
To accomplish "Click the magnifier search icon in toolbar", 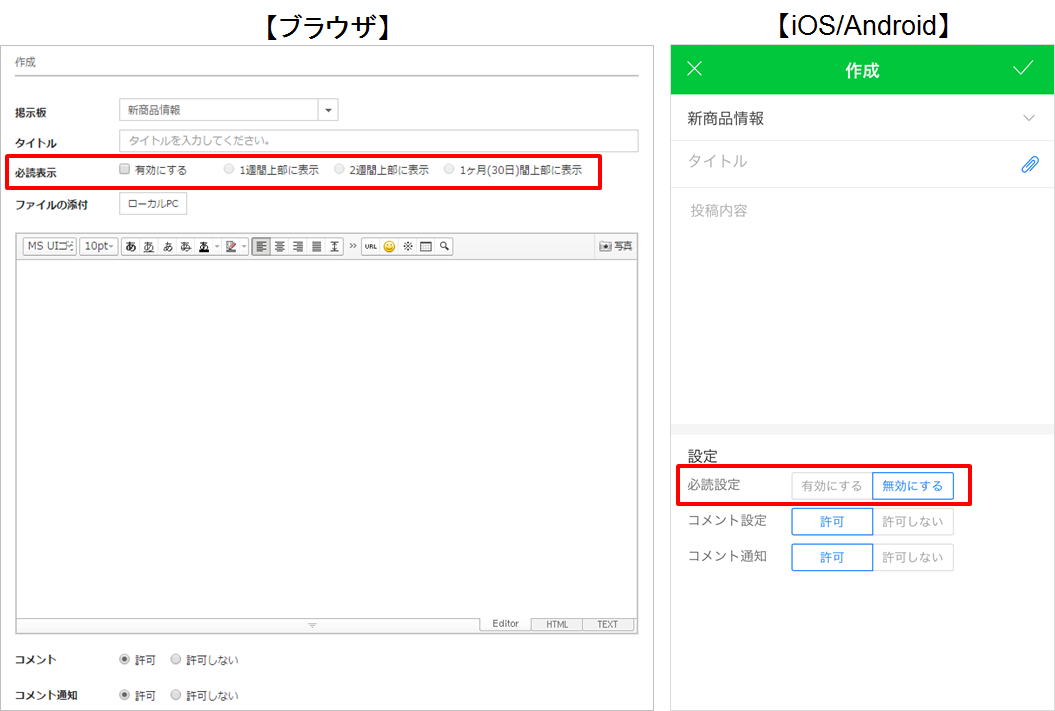I will [x=444, y=246].
